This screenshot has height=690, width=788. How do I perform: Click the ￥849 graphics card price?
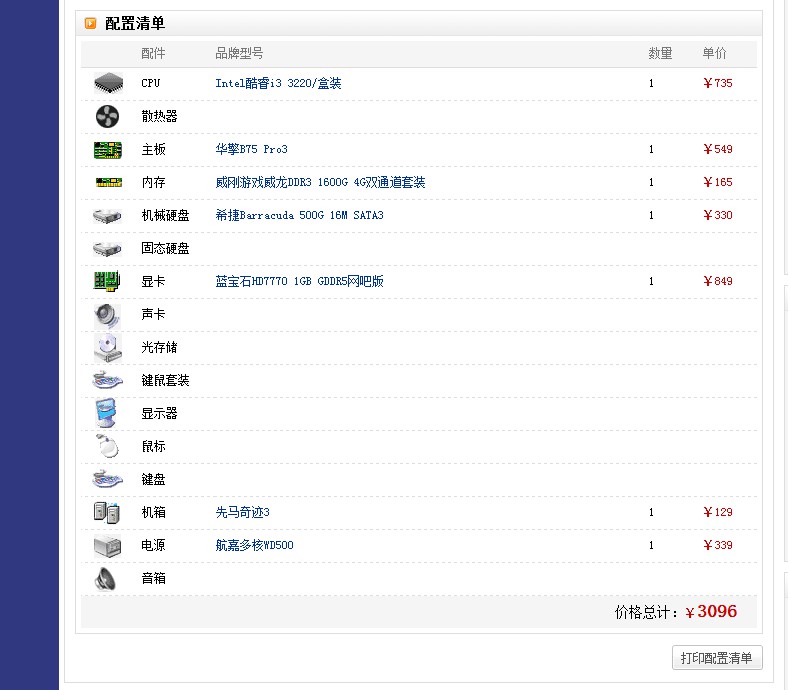pyautogui.click(x=718, y=281)
